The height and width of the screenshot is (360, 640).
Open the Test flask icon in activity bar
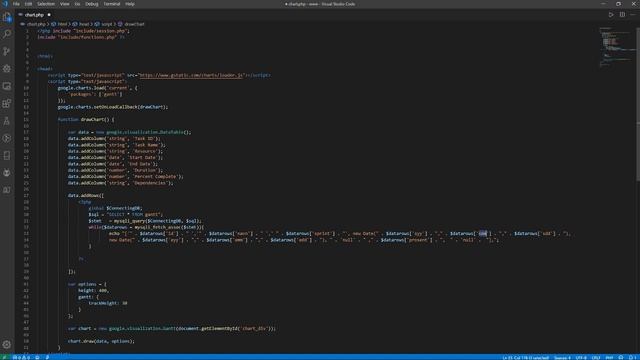(7, 121)
